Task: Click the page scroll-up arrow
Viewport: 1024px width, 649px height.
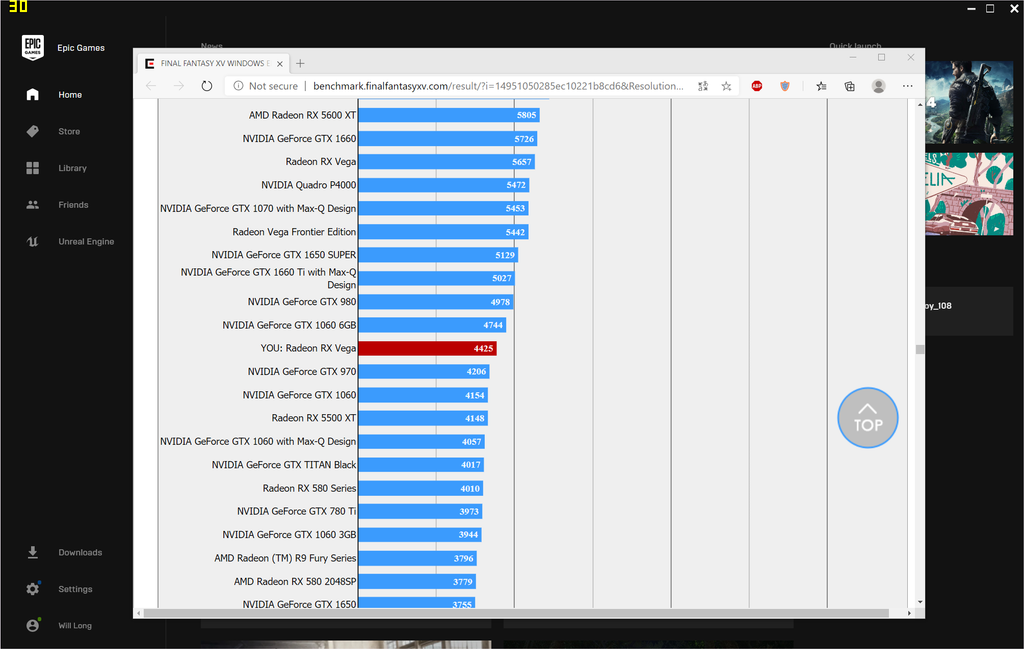Action: pyautogui.click(x=920, y=104)
